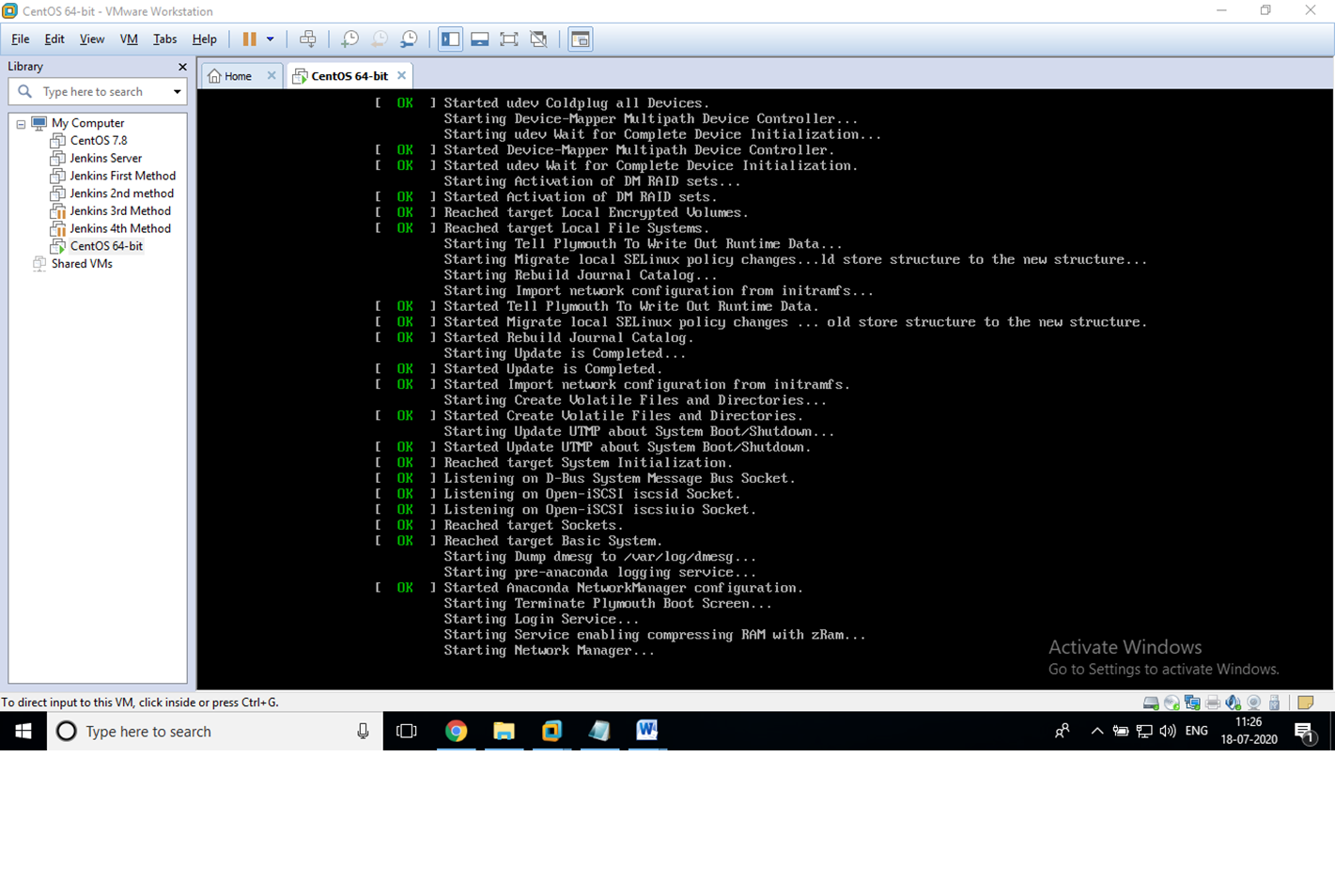Click the virtual sound device icon
The image size is (1335, 896).
[1234, 702]
